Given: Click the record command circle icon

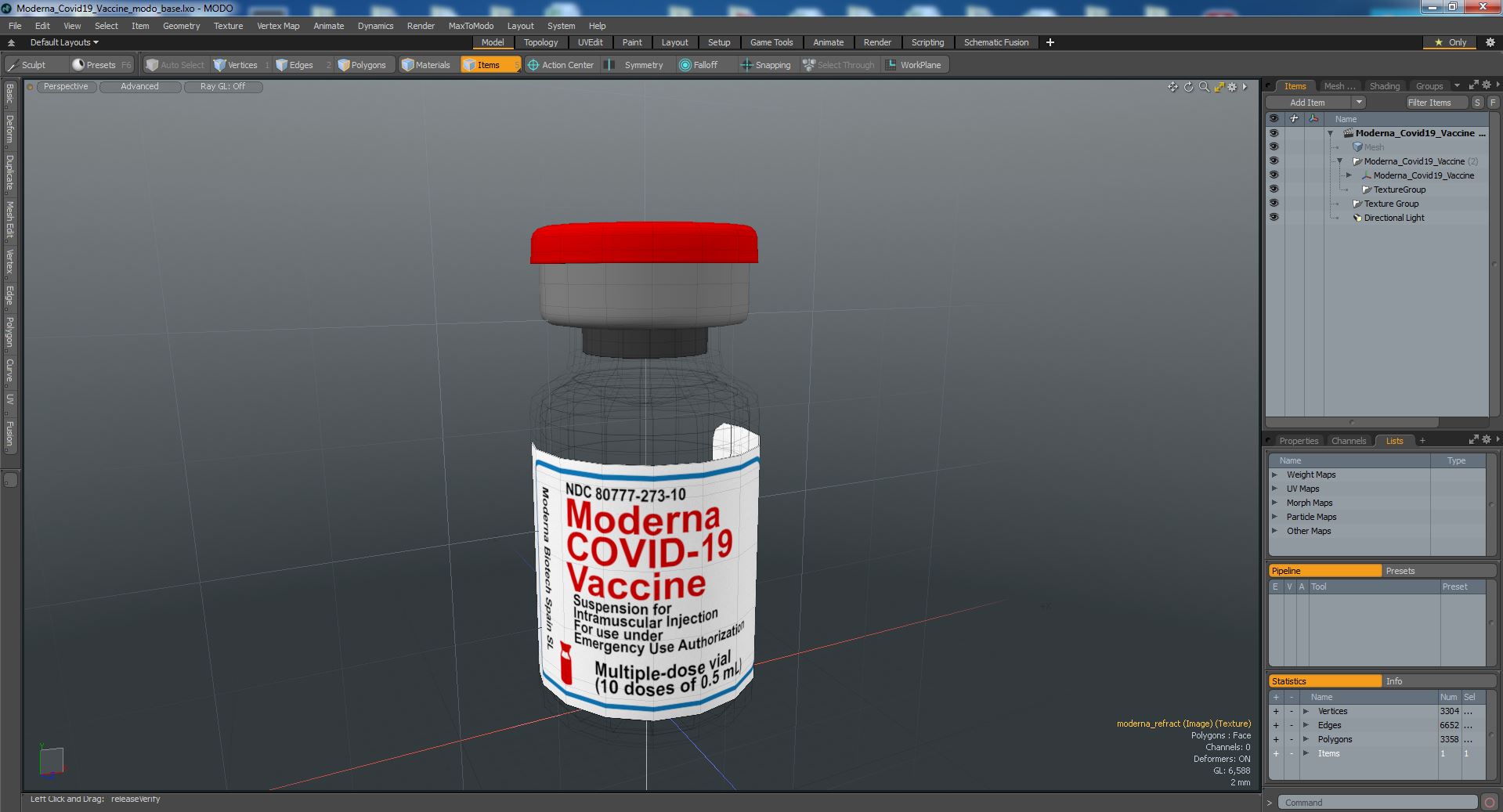Looking at the screenshot, I should pos(1490,802).
